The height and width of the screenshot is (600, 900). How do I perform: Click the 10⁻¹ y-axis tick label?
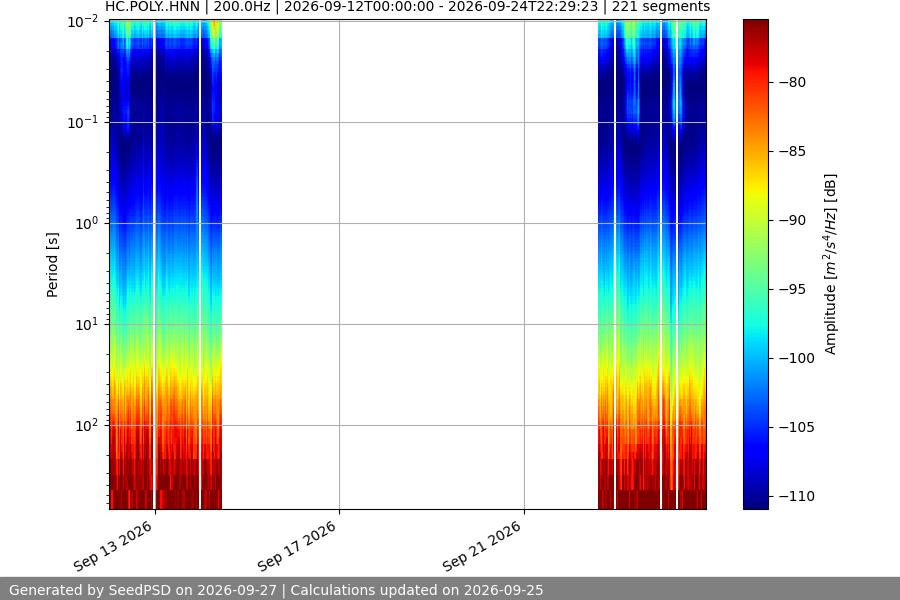pyautogui.click(x=83, y=123)
